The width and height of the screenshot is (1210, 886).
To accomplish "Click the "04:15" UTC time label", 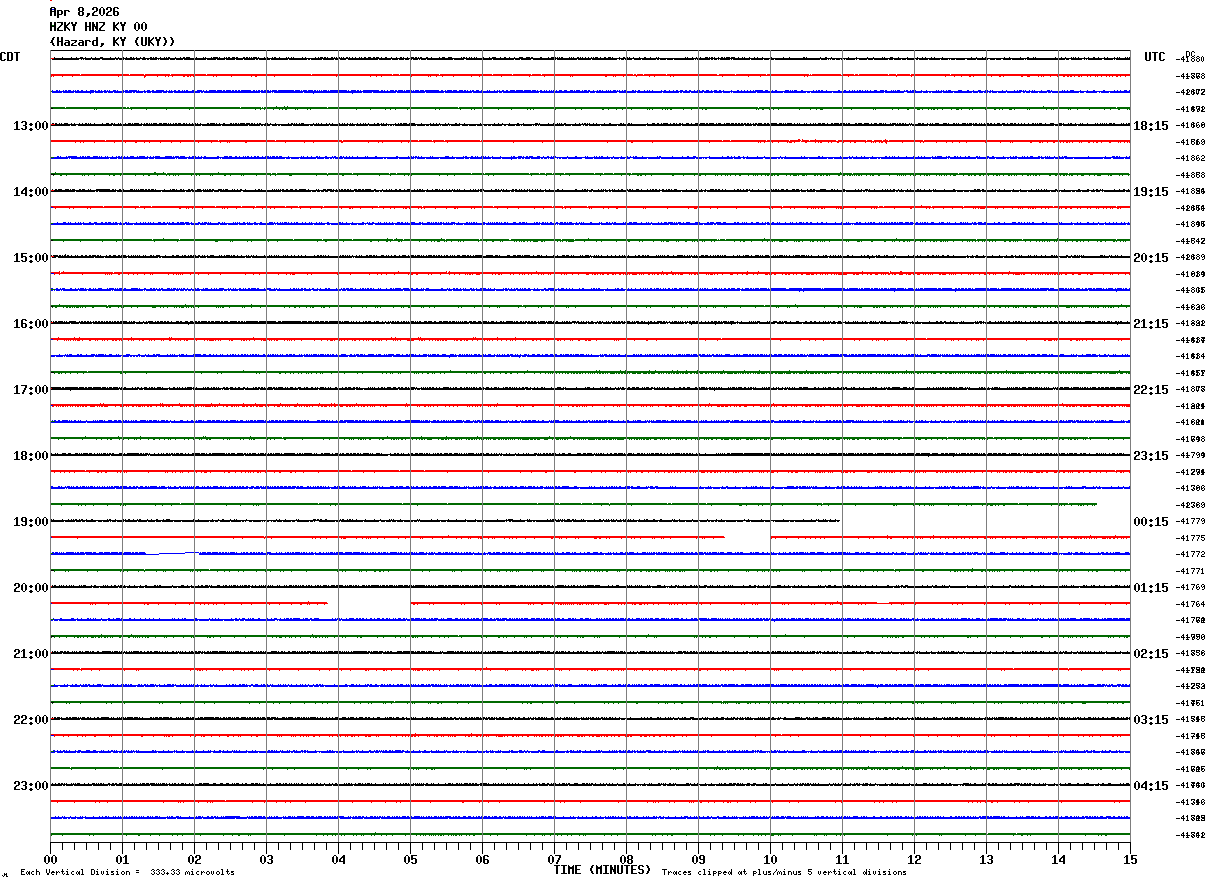I will [x=1151, y=786].
